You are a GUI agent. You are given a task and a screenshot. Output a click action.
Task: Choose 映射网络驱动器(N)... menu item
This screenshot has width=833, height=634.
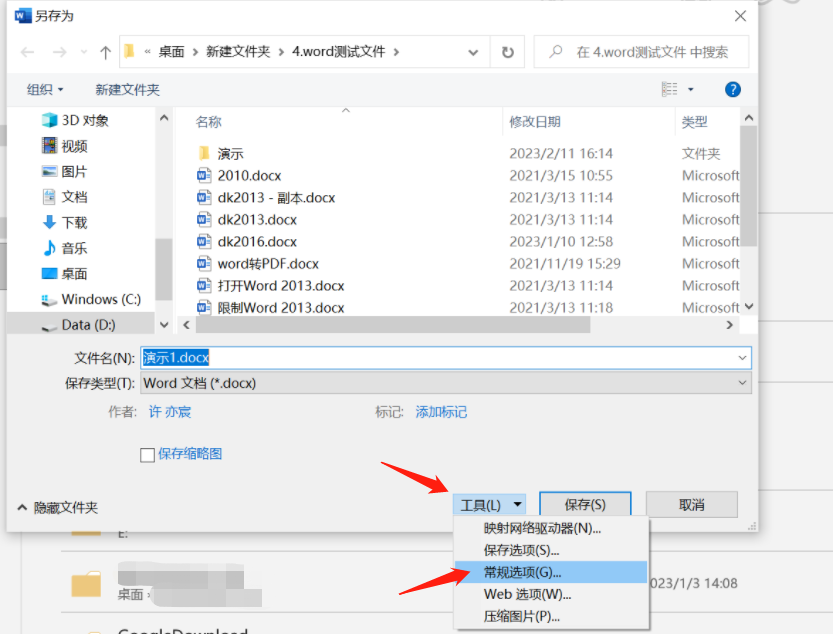(x=551, y=528)
